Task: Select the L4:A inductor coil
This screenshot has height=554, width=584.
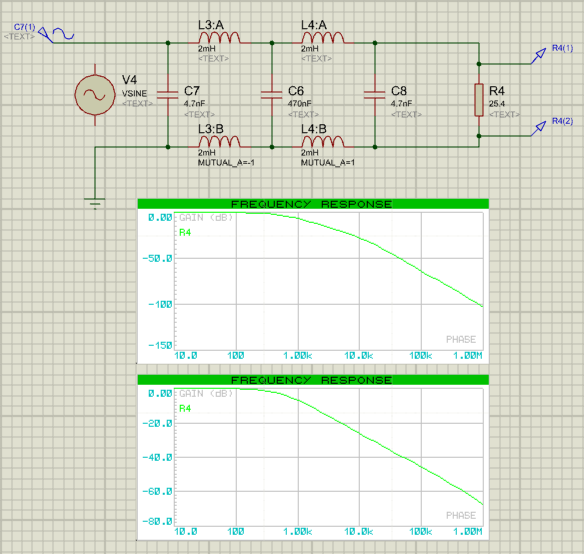Action: [x=323, y=38]
